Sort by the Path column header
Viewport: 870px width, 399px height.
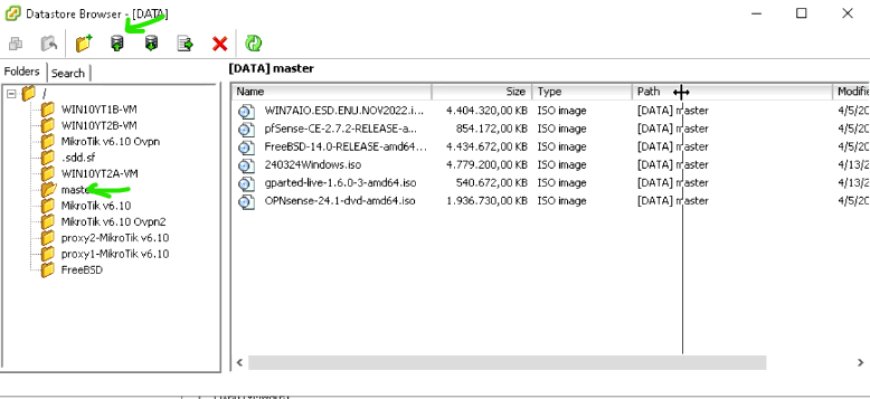pos(732,92)
